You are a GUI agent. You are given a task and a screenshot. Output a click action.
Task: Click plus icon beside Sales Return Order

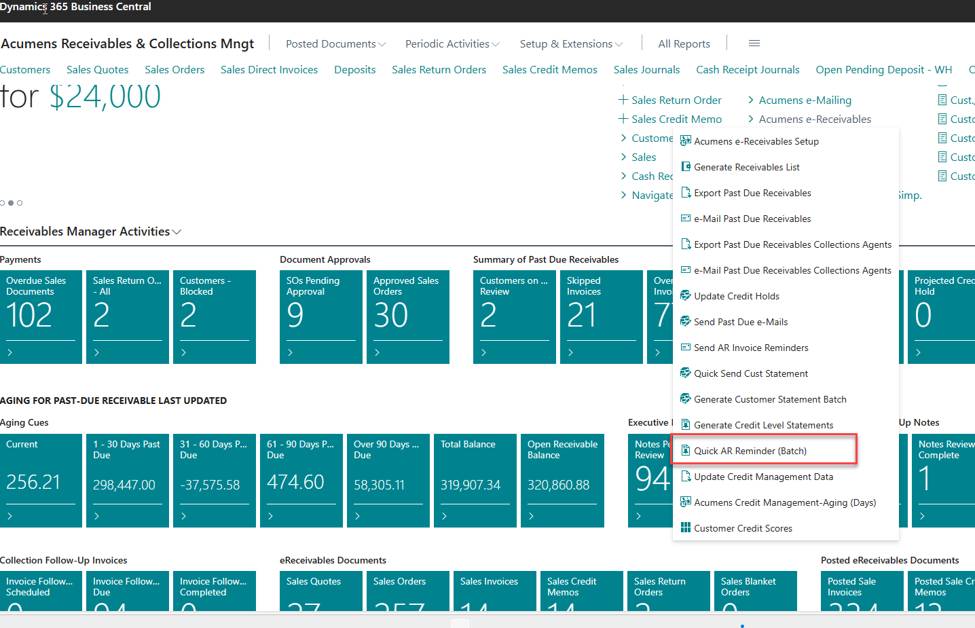tap(623, 99)
